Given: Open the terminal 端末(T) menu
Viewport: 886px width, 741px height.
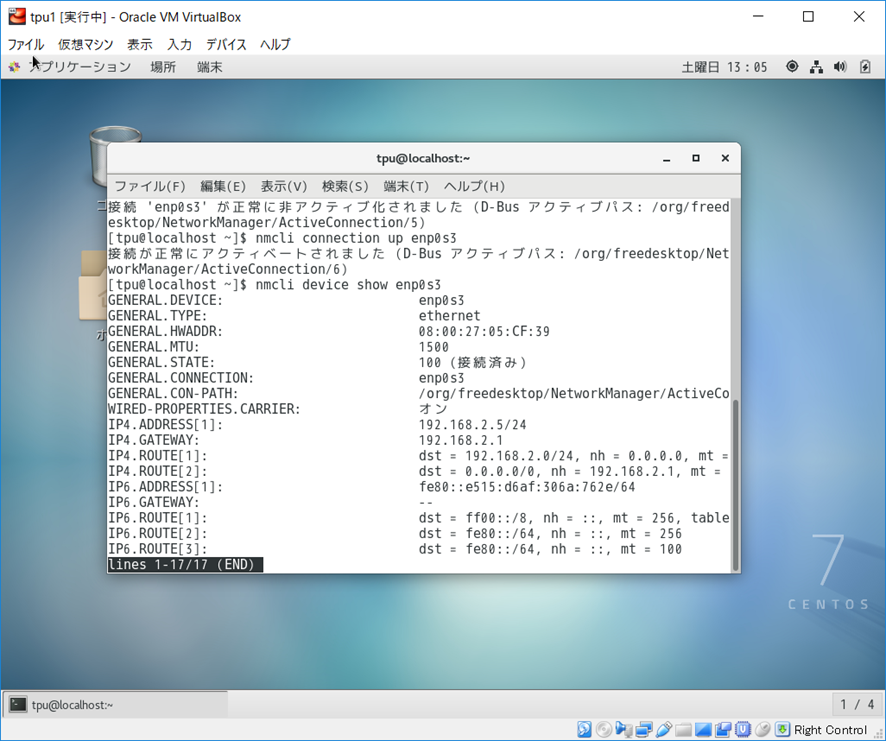Looking at the screenshot, I should [405, 186].
